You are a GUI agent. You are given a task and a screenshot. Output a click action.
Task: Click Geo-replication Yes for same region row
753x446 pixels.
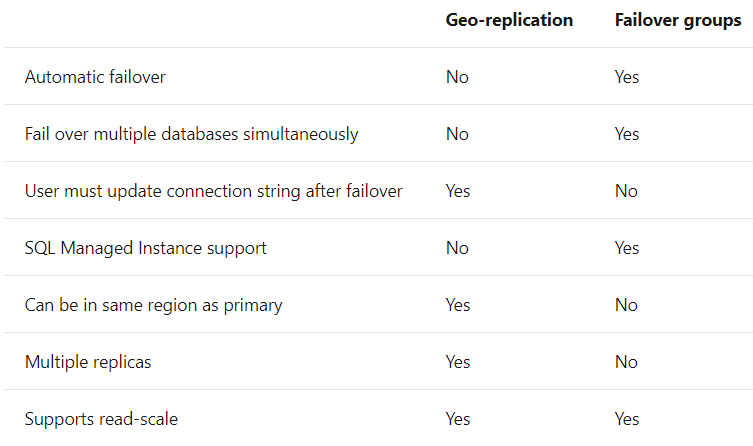coord(458,305)
